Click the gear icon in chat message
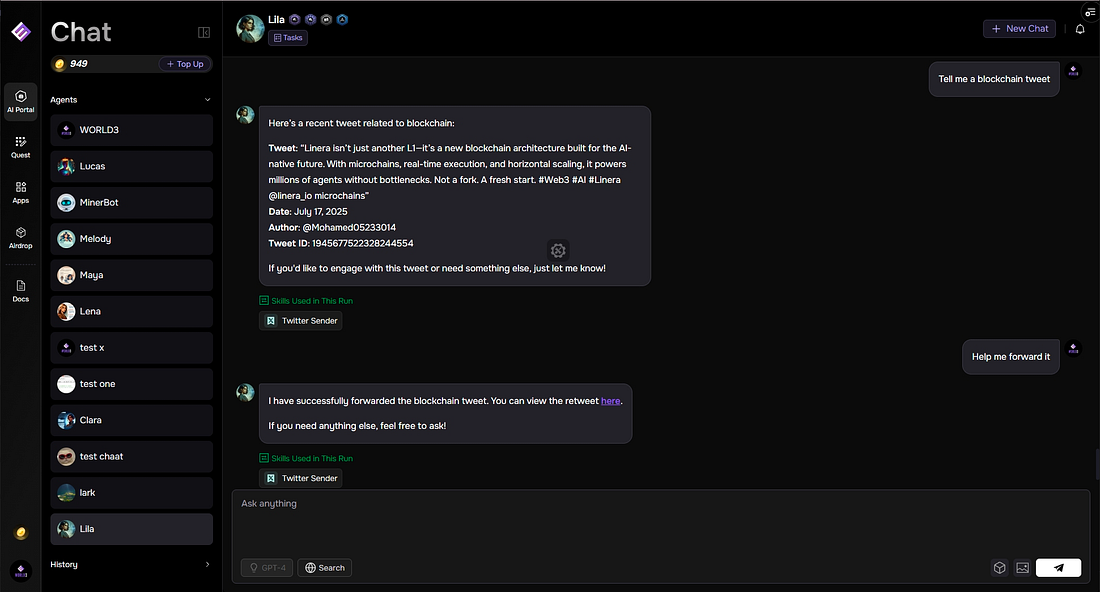The width and height of the screenshot is (1100, 592). (x=558, y=250)
